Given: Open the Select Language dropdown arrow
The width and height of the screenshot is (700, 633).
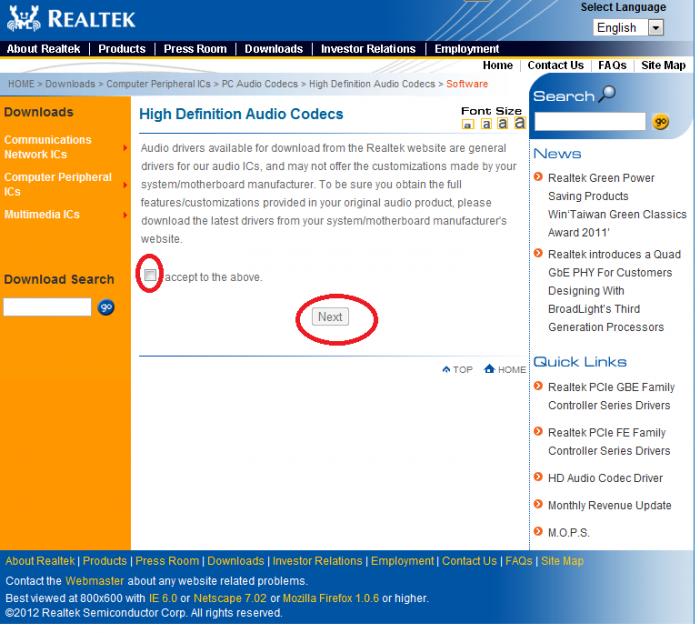Looking at the screenshot, I should click(655, 28).
